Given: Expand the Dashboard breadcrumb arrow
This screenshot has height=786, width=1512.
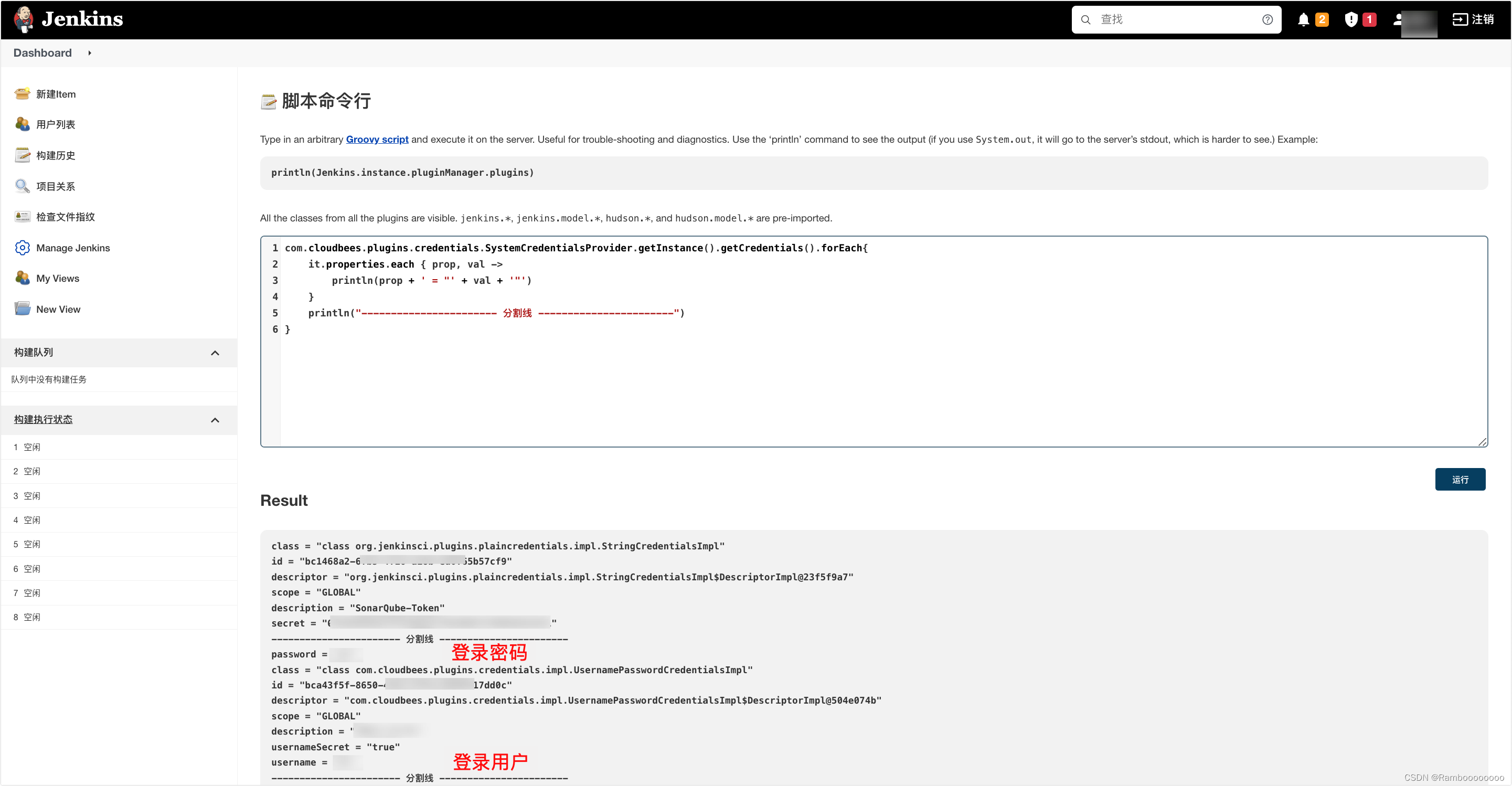Looking at the screenshot, I should (x=89, y=53).
